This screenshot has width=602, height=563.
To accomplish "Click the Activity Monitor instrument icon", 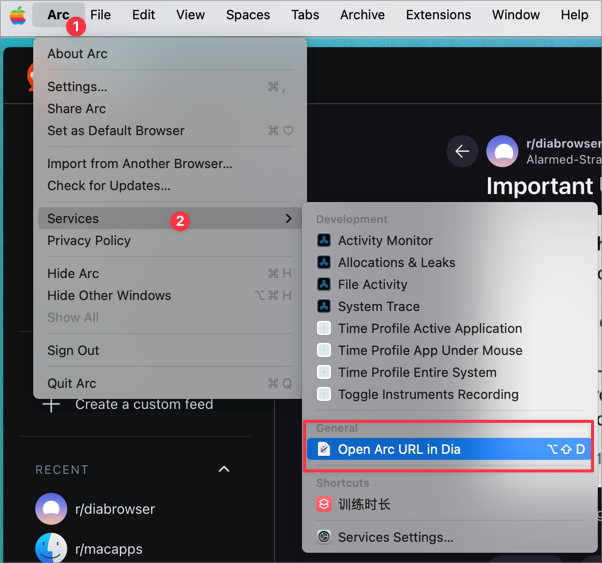I will (x=324, y=240).
